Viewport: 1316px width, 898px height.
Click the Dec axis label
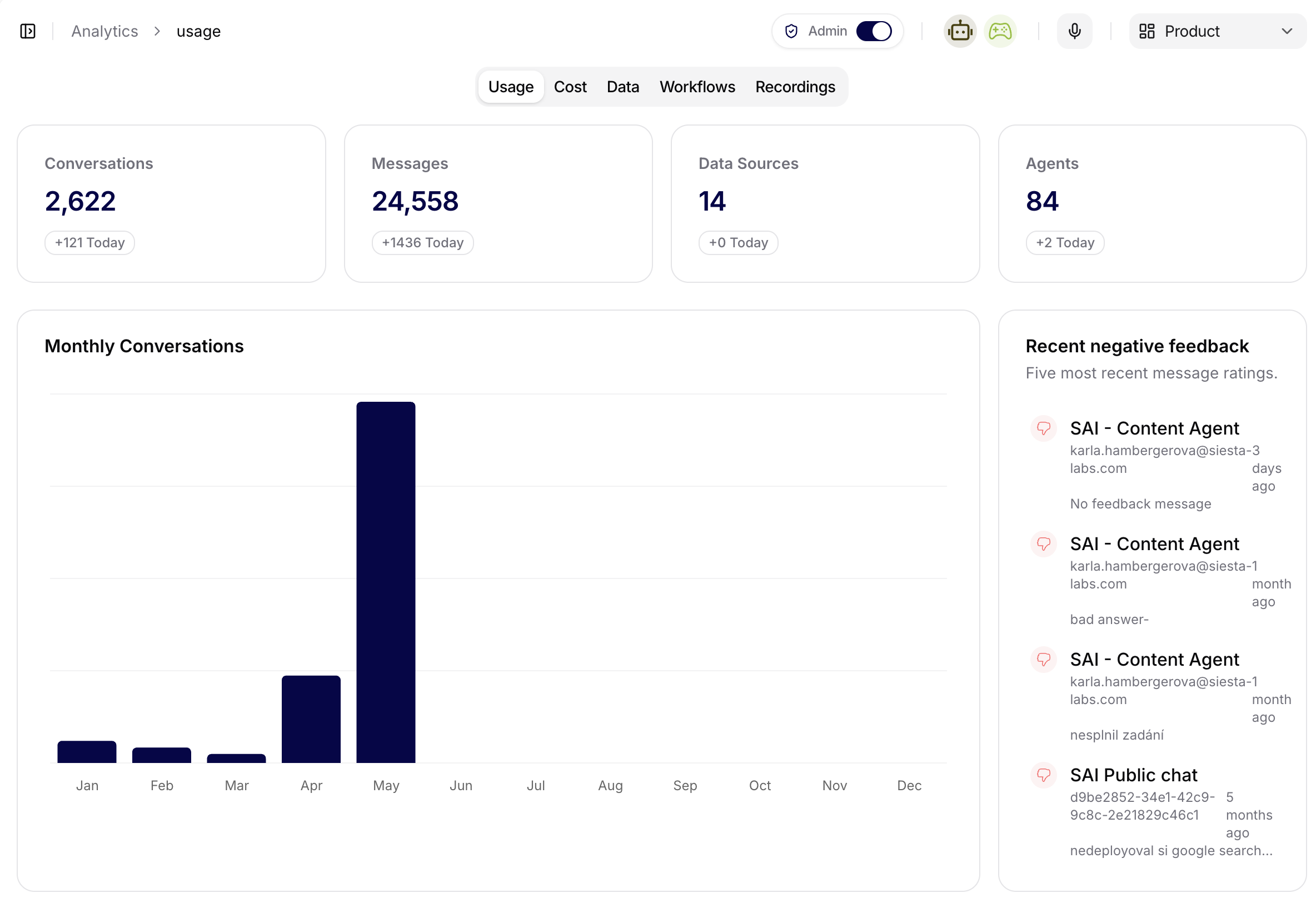coord(909,785)
